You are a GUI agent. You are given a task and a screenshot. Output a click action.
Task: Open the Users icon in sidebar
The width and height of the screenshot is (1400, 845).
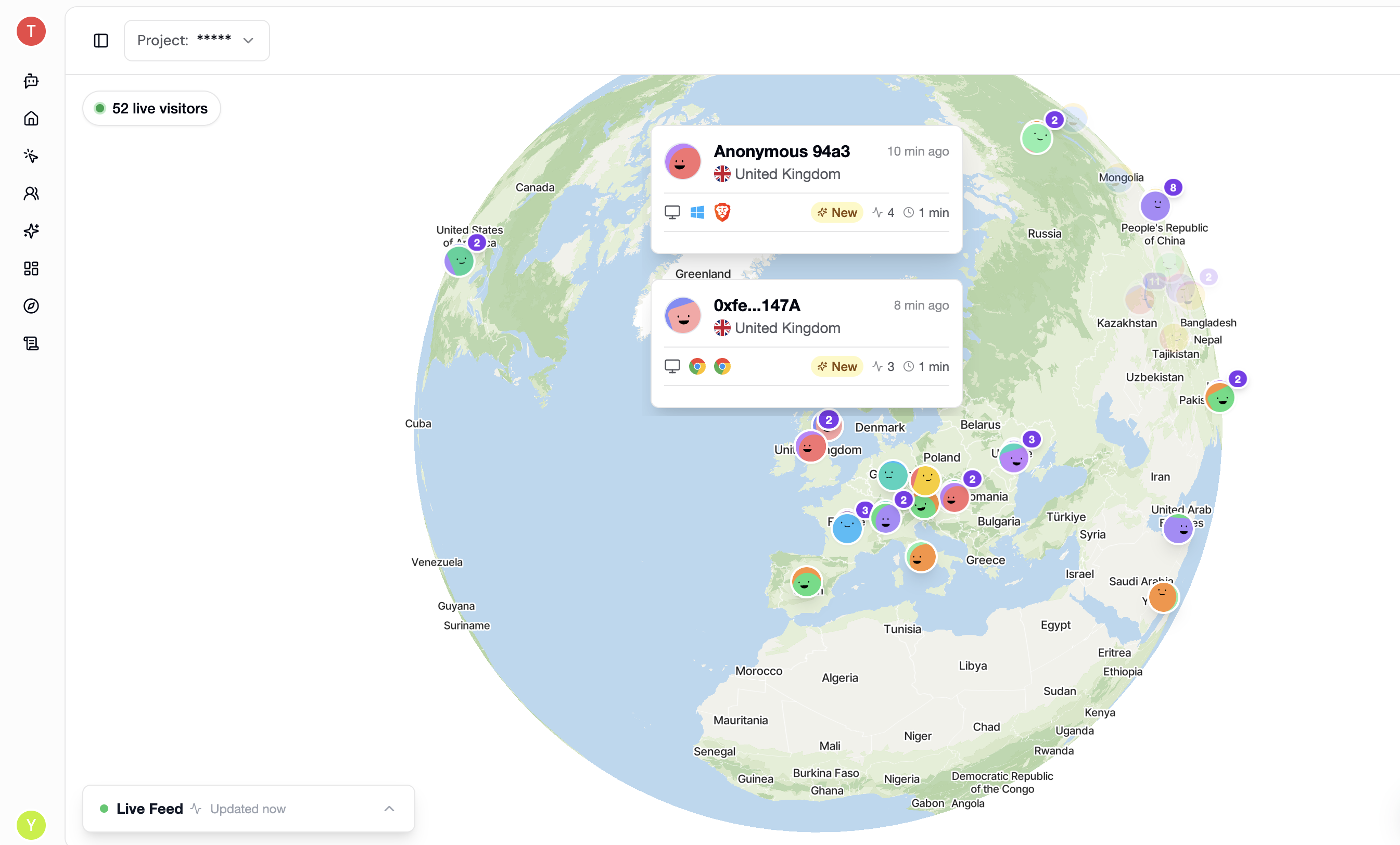point(31,194)
